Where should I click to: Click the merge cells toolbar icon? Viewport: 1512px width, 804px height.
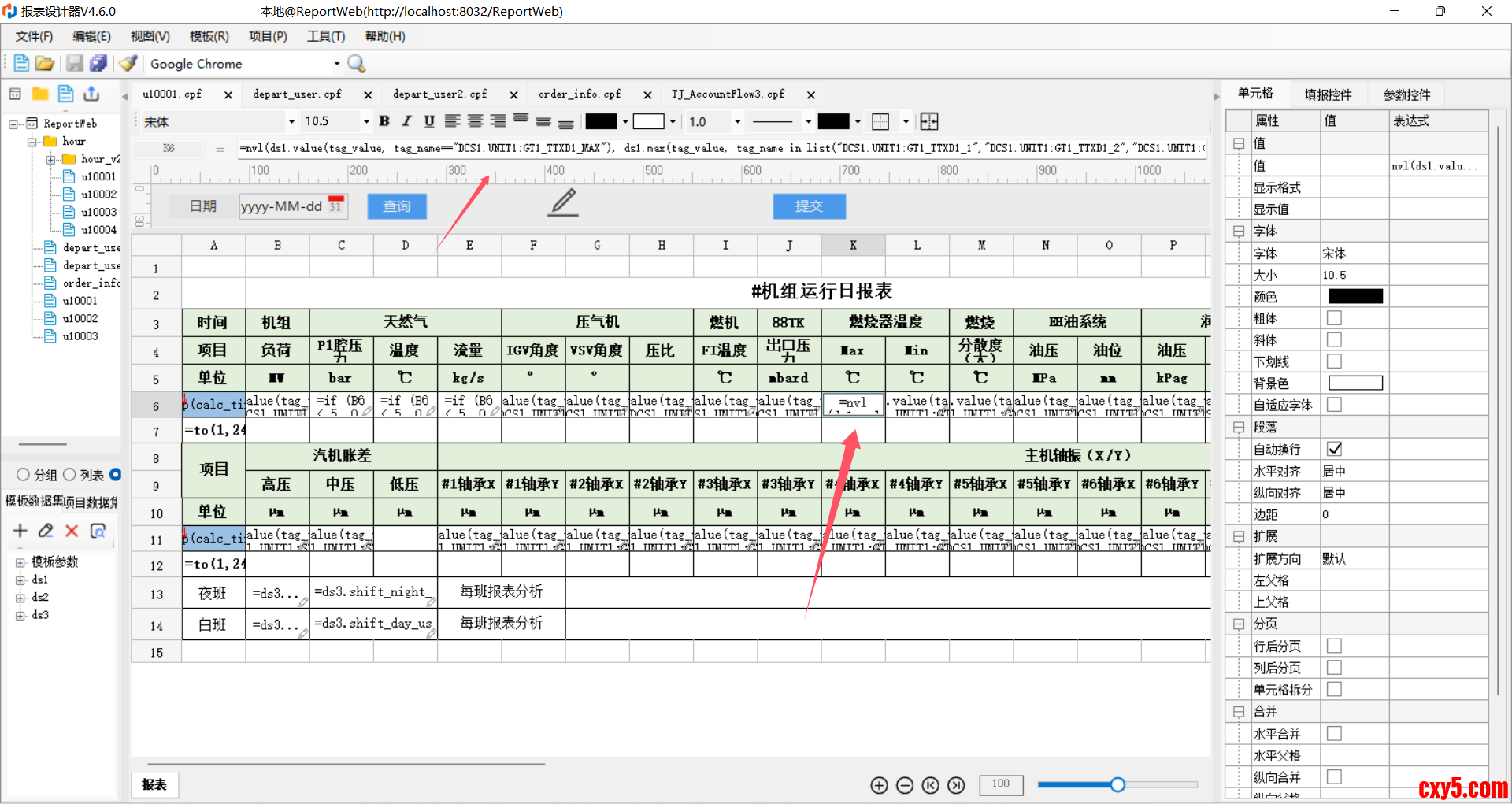pyautogui.click(x=929, y=121)
